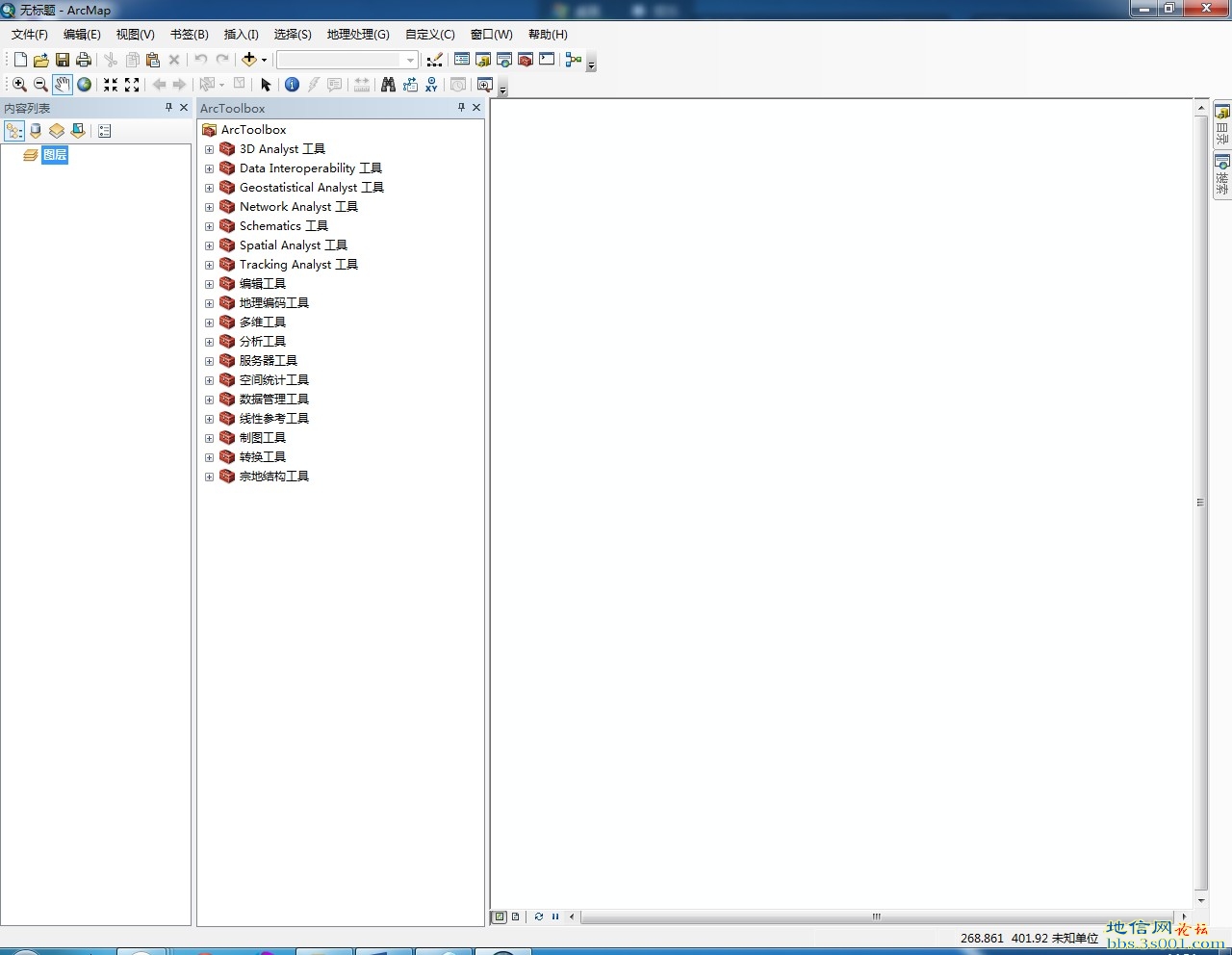Expand the Schematics 工具 node
1232x955 pixels.
tap(209, 226)
